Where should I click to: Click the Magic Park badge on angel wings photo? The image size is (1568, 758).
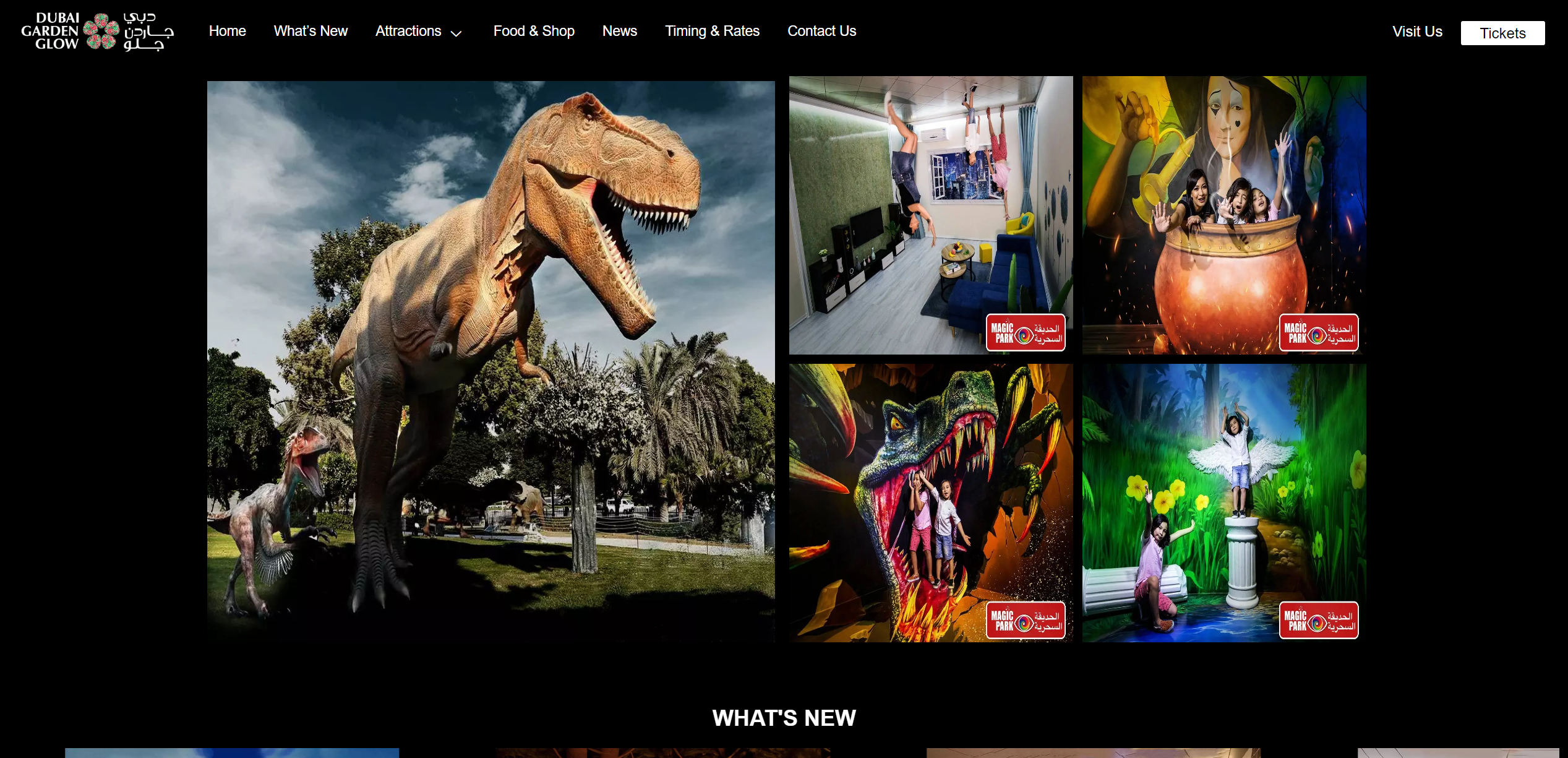coord(1319,620)
